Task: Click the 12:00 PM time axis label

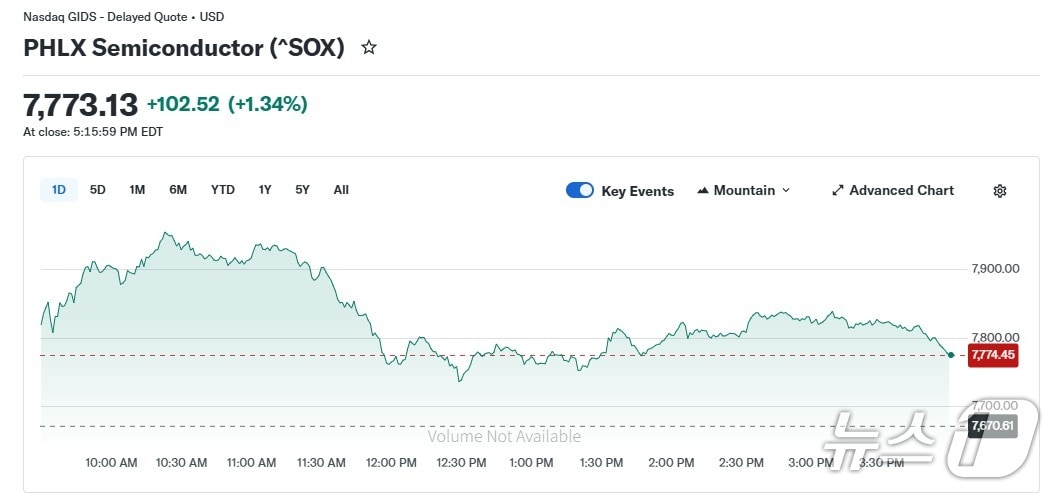Action: click(392, 463)
